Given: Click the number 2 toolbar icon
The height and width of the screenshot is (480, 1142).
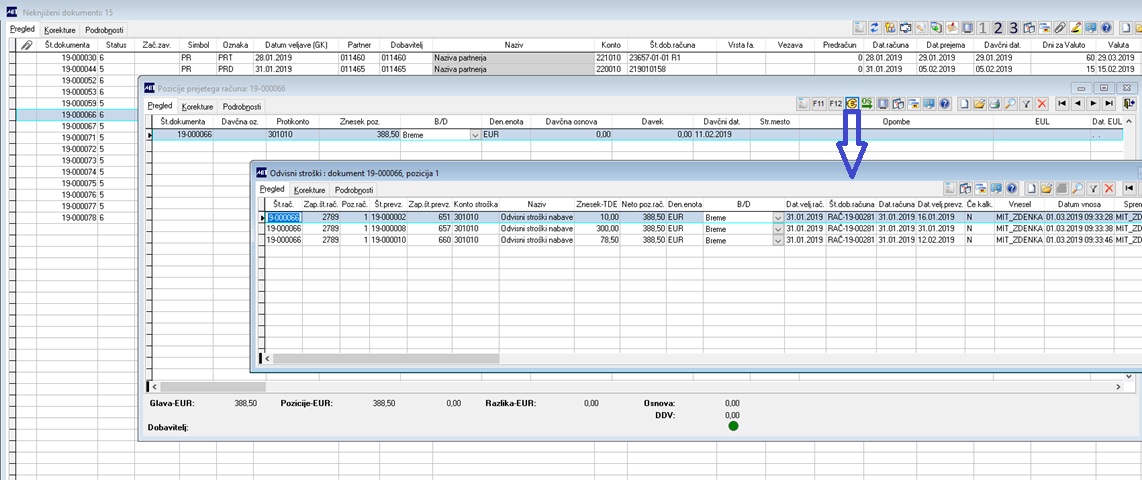Looking at the screenshot, I should 998,28.
